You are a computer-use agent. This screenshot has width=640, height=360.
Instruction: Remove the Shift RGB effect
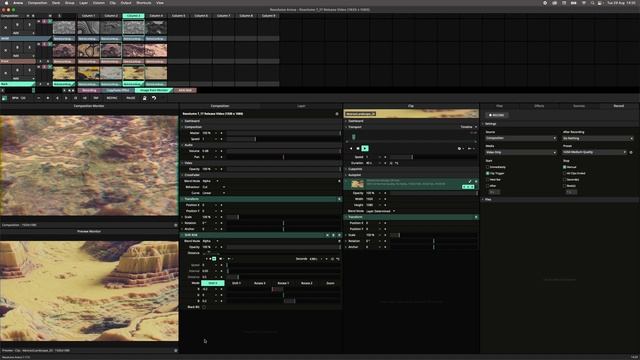tap(327, 235)
